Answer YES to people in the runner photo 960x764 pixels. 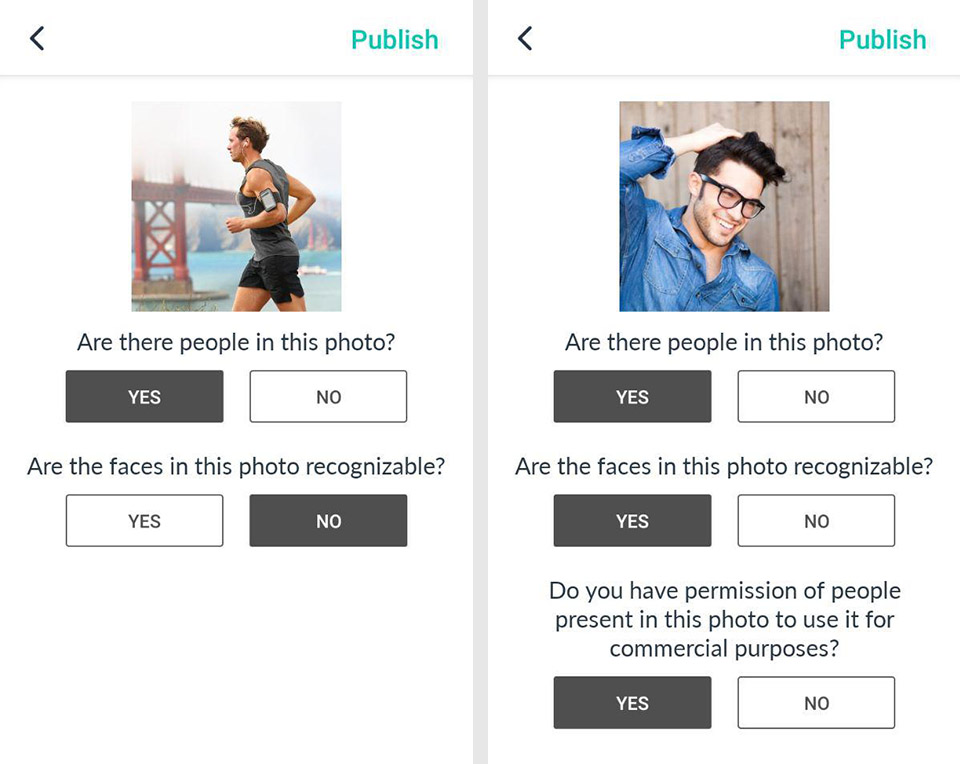144,397
